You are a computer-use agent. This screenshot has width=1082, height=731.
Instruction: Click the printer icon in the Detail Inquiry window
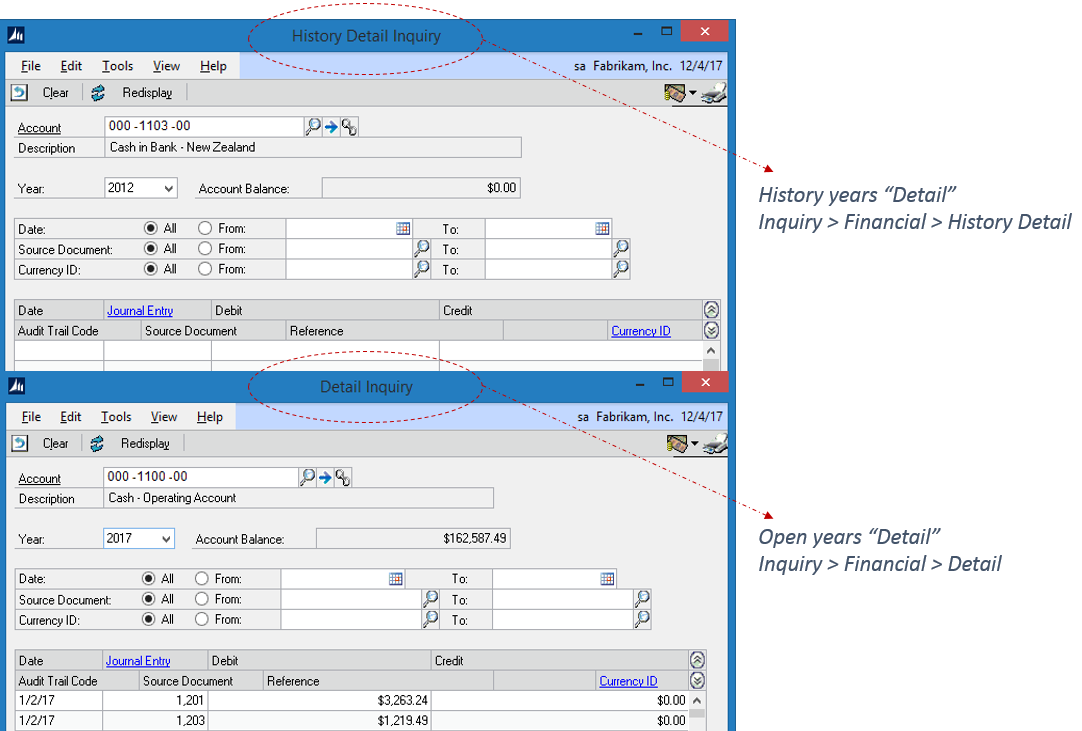[713, 443]
